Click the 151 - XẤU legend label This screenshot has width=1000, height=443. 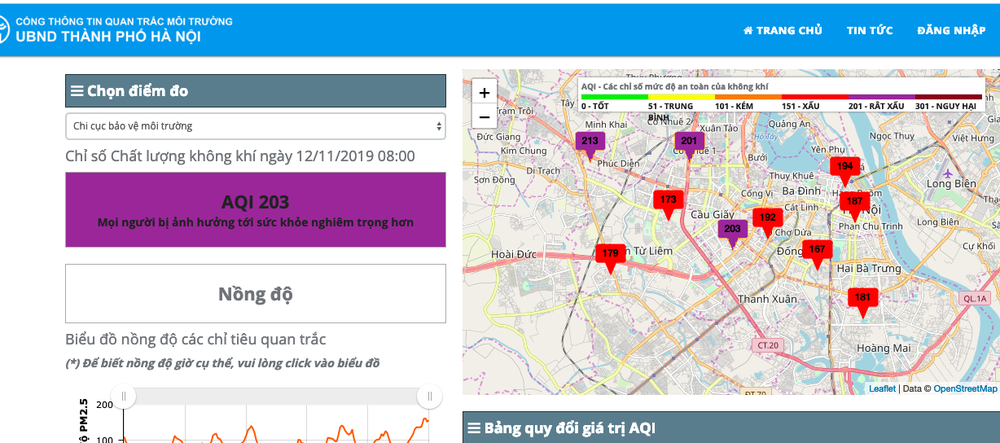(800, 105)
